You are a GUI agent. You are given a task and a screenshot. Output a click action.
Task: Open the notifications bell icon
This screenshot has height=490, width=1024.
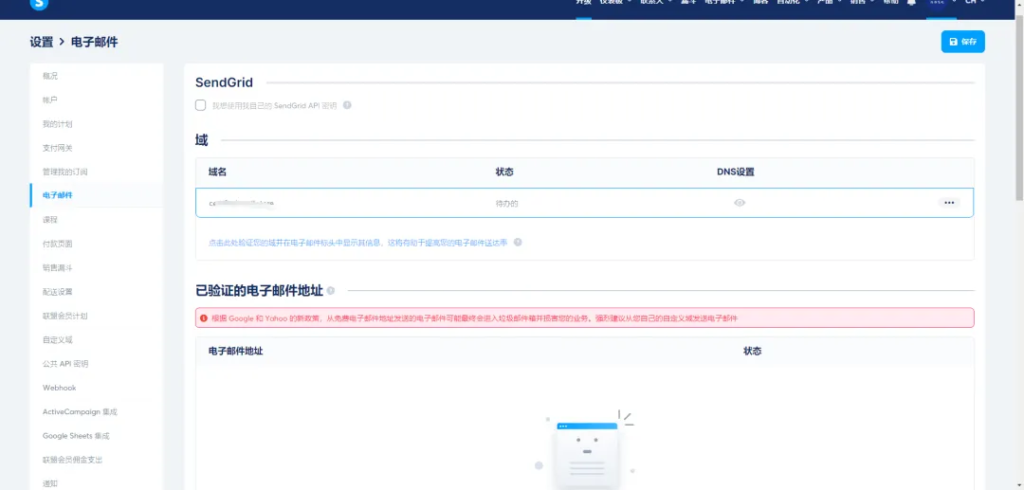coord(912,3)
